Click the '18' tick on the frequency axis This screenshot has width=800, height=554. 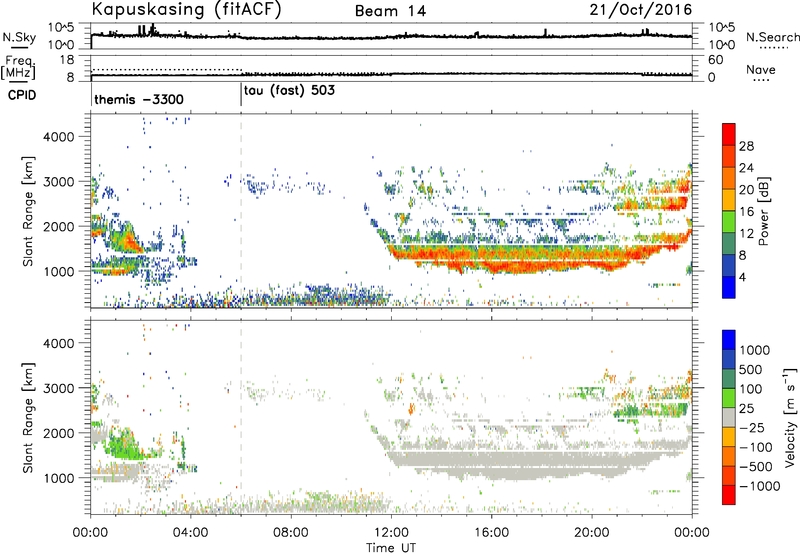coord(67,60)
